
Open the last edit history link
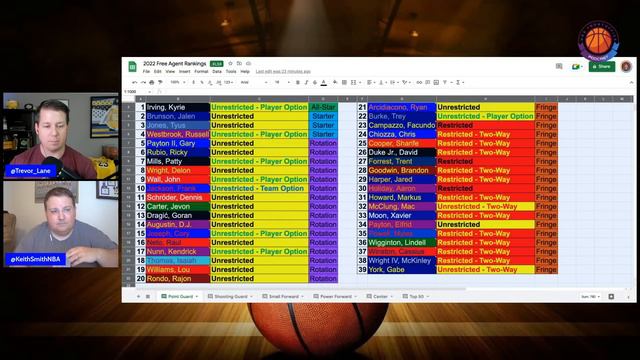pyautogui.click(x=283, y=71)
